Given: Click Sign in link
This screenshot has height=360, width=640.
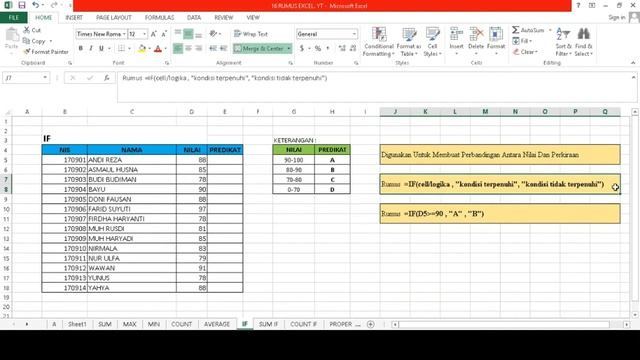Looking at the screenshot, I should (616, 18).
